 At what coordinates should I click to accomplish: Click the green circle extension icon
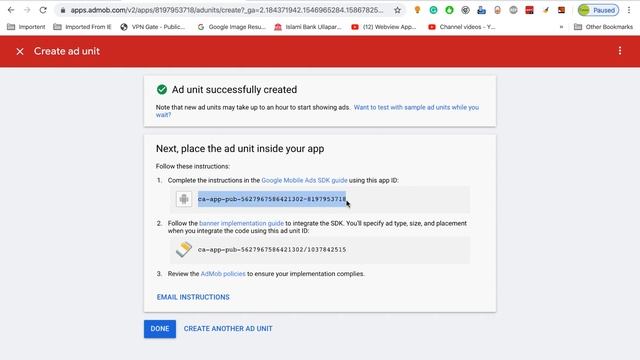[449, 10]
